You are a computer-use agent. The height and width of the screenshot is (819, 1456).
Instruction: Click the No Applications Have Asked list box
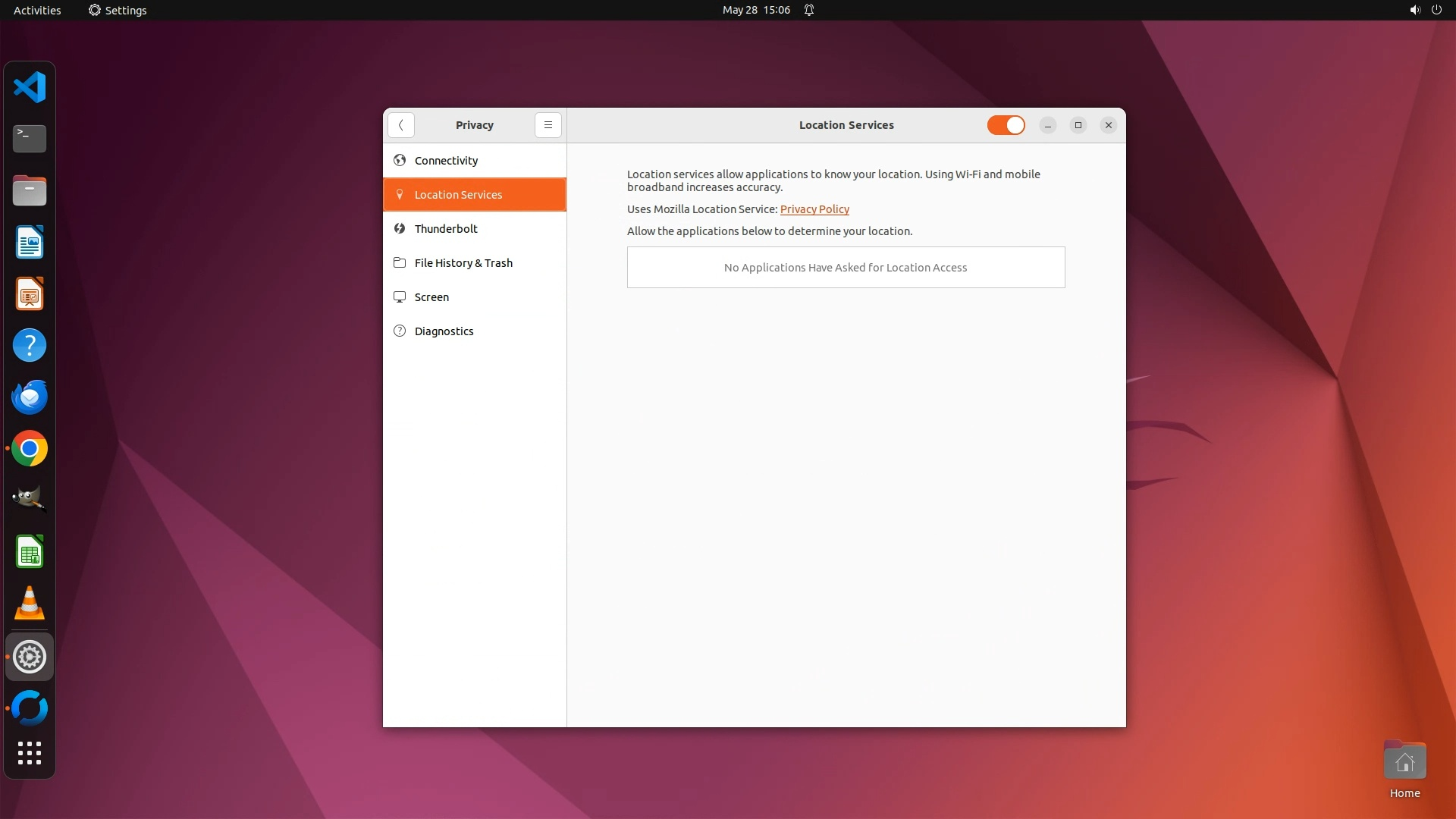[846, 268]
